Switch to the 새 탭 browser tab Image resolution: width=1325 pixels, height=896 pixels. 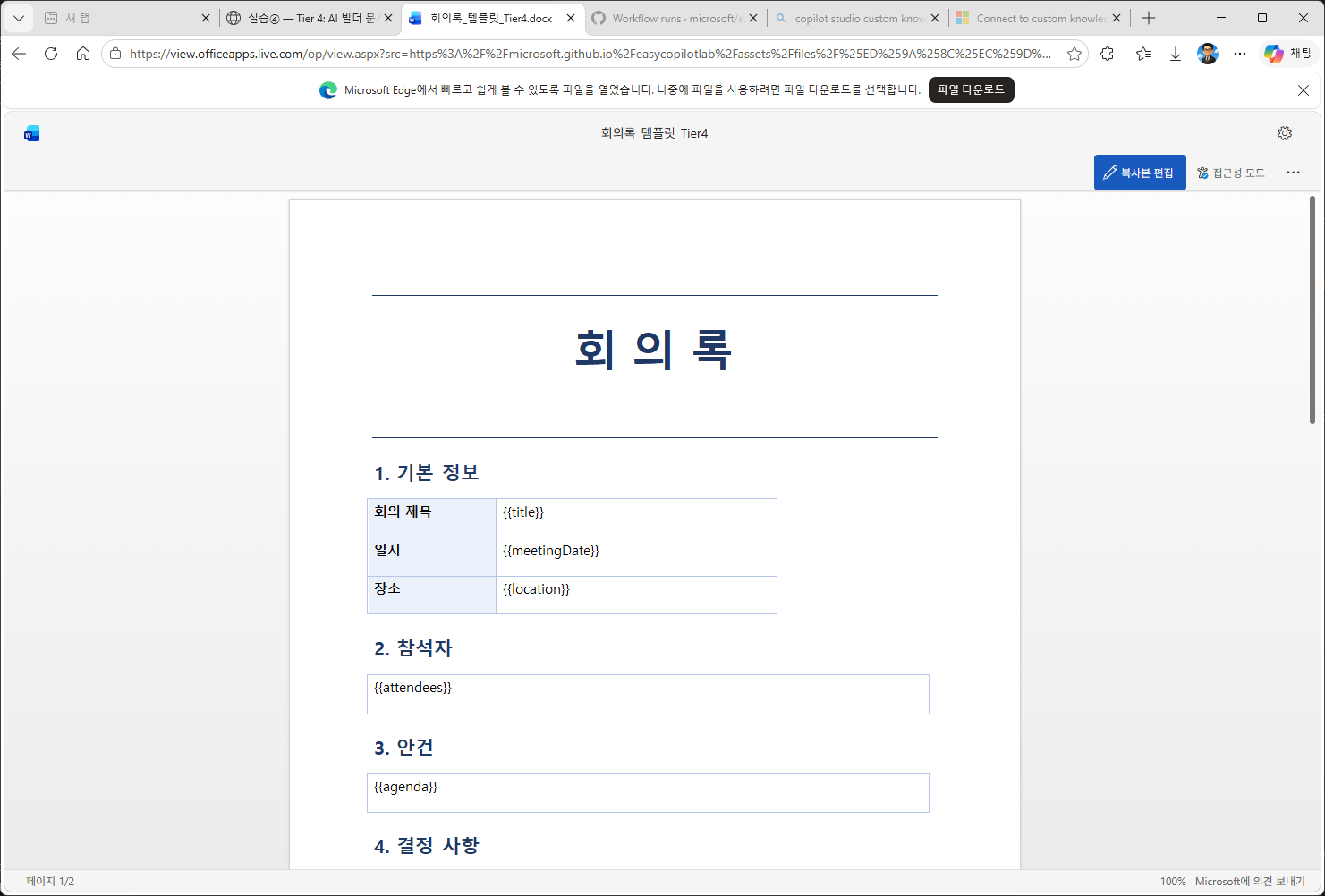125,18
